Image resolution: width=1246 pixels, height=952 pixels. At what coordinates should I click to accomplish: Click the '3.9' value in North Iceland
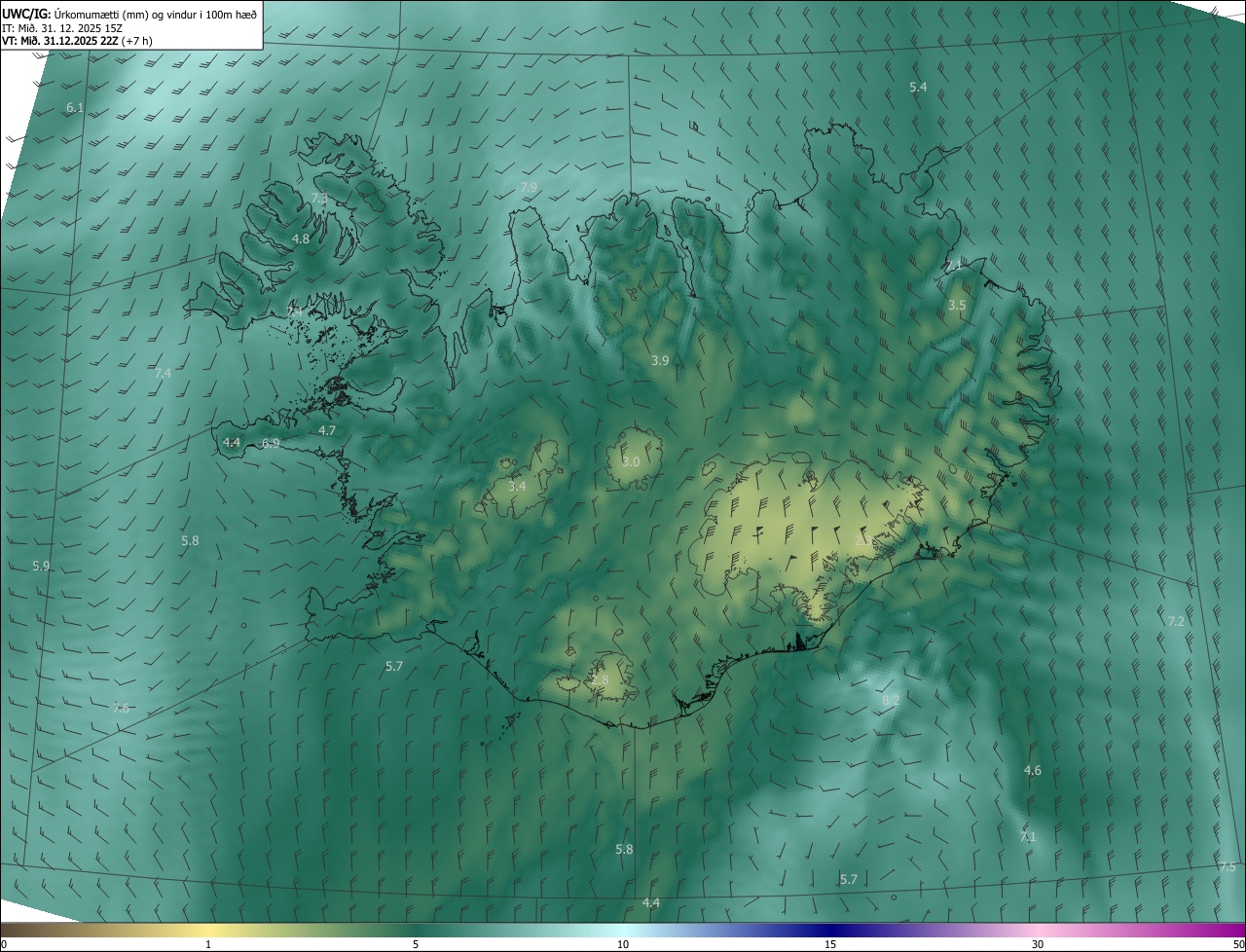[660, 361]
